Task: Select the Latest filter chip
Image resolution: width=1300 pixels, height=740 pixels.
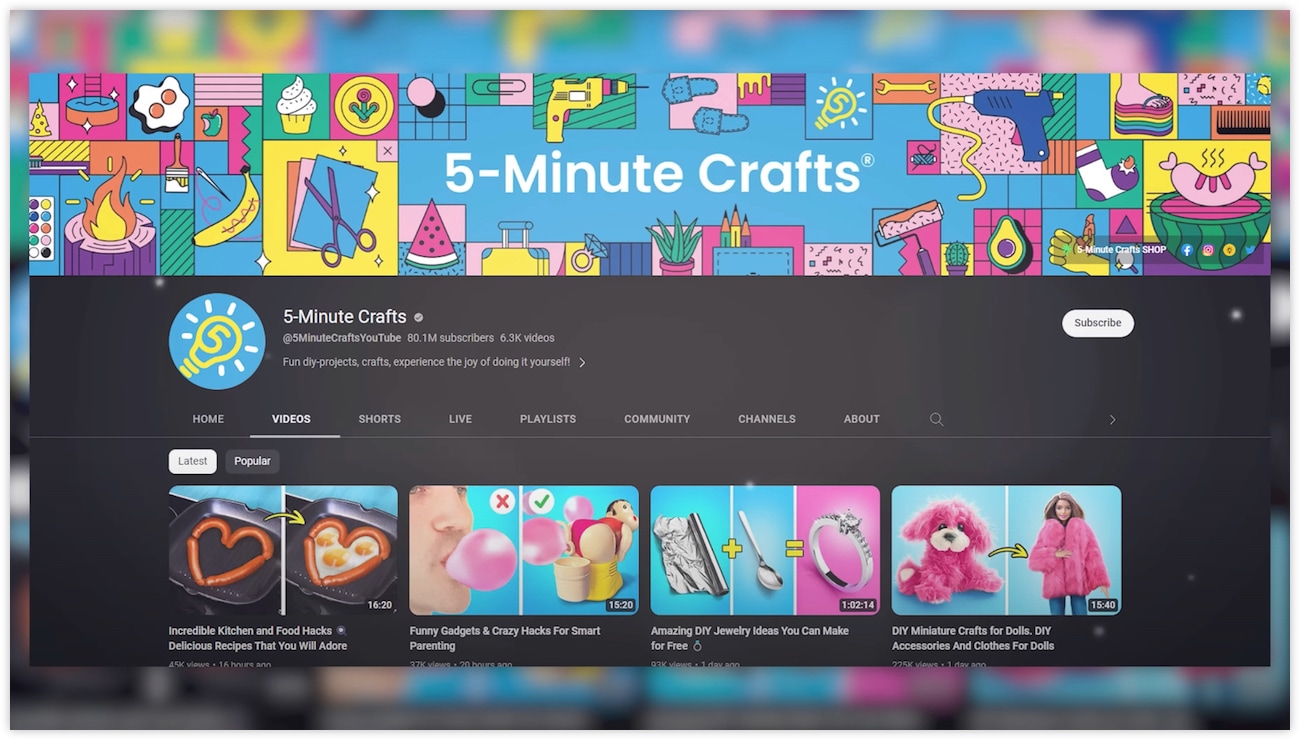Action: pyautogui.click(x=193, y=461)
